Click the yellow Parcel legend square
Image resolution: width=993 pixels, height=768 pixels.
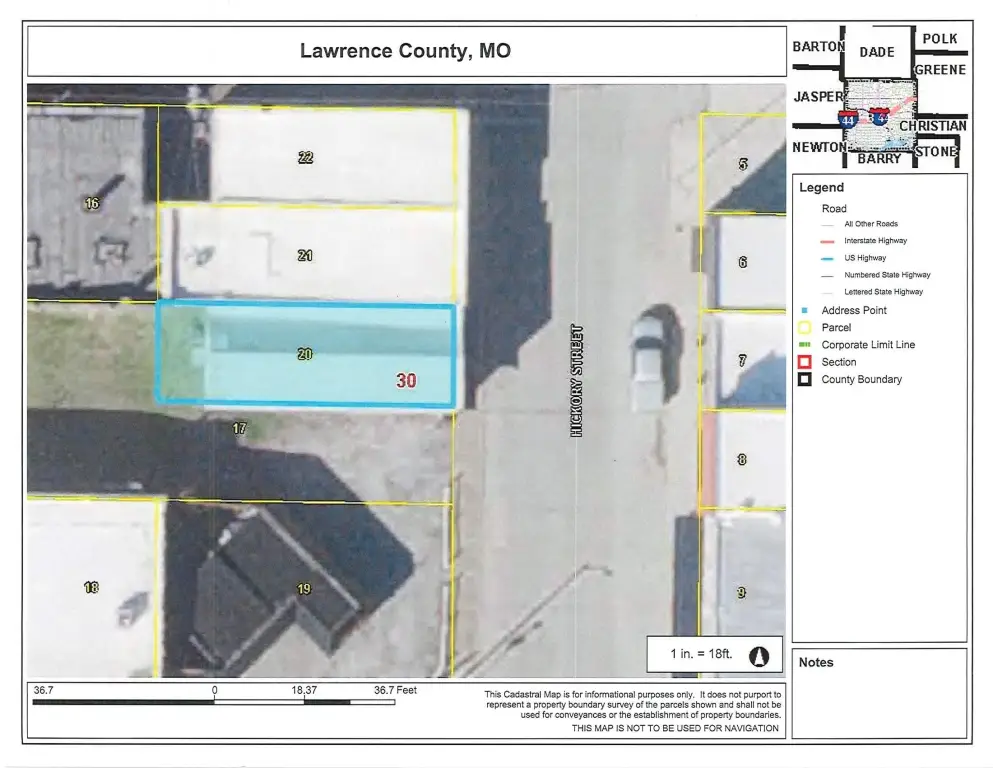pyautogui.click(x=804, y=327)
